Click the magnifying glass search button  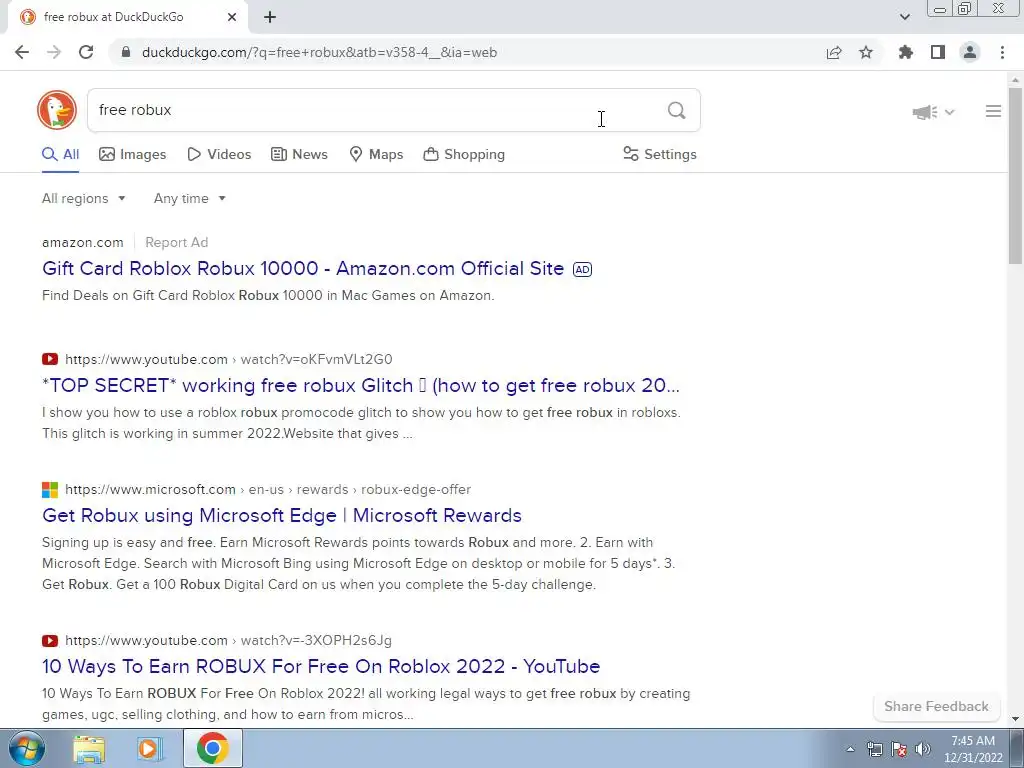677,110
